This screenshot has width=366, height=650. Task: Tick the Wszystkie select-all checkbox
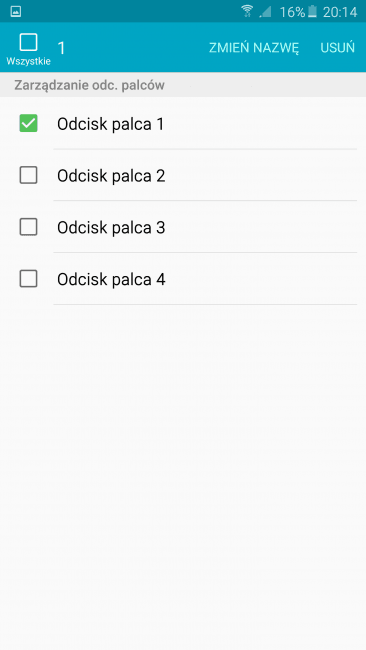tap(28, 42)
